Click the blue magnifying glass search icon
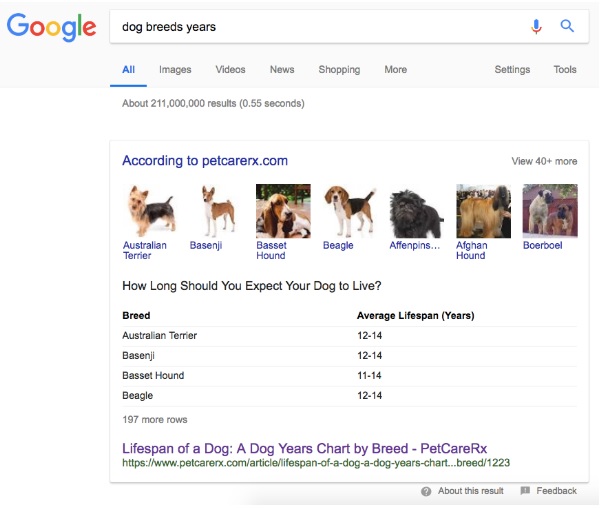This screenshot has width=605, height=508. [567, 27]
